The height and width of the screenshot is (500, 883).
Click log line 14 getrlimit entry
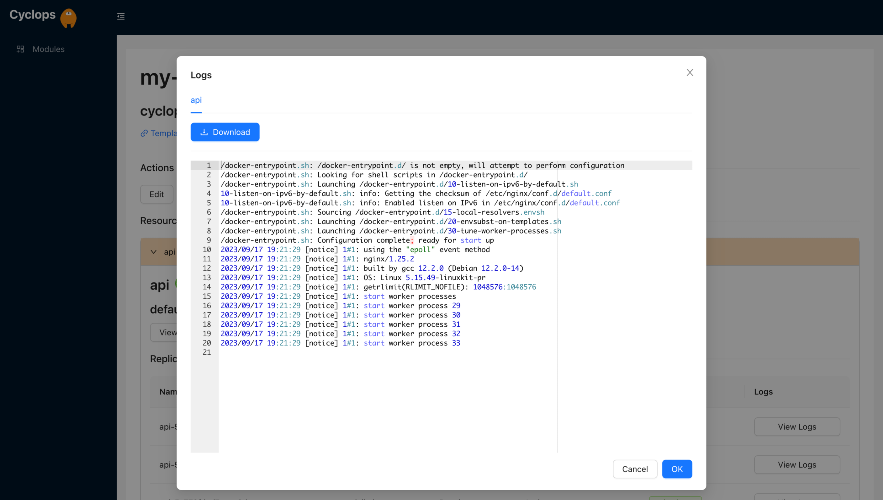(x=378, y=287)
